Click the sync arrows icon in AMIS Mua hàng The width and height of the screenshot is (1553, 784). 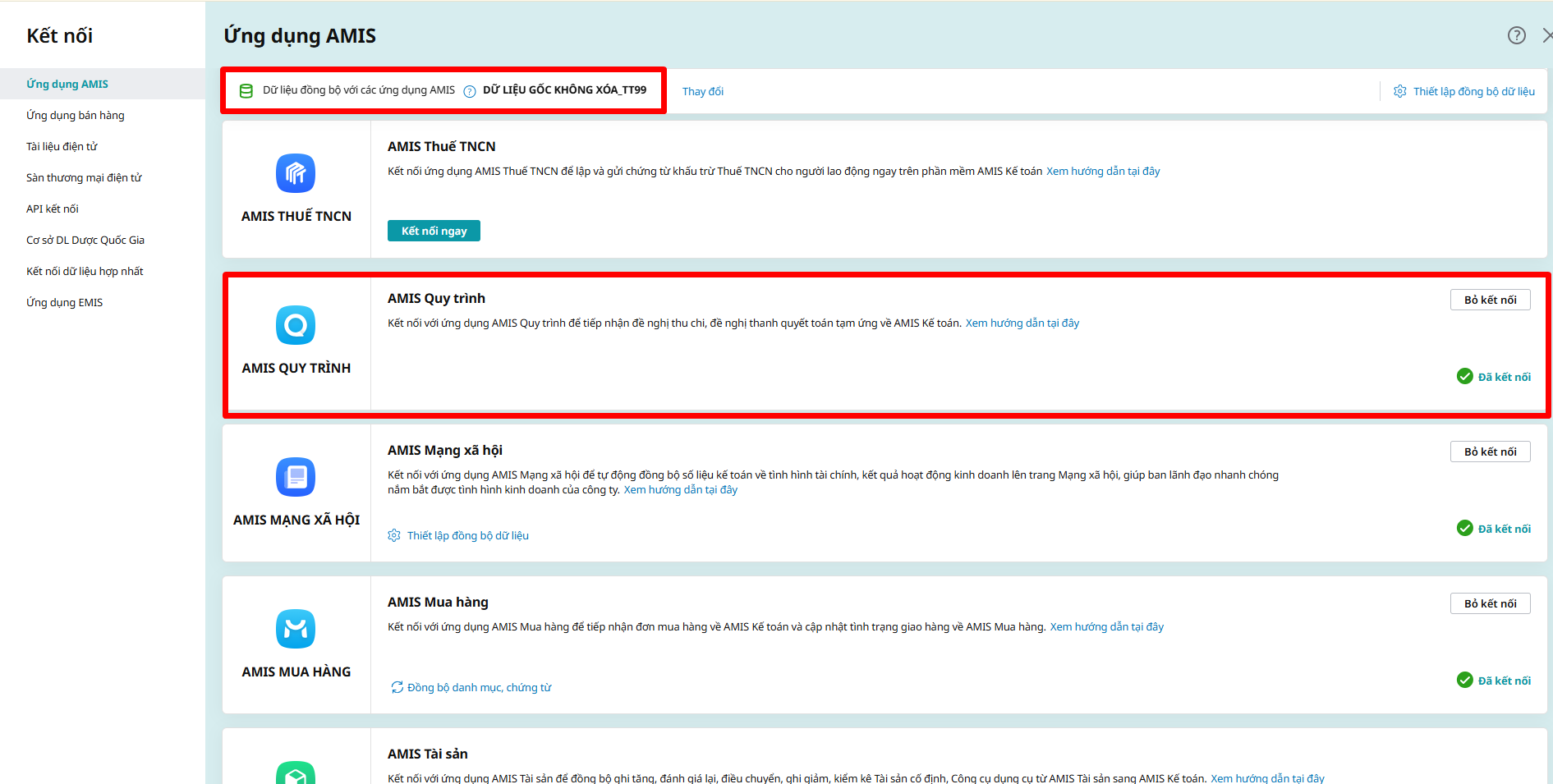(x=397, y=687)
